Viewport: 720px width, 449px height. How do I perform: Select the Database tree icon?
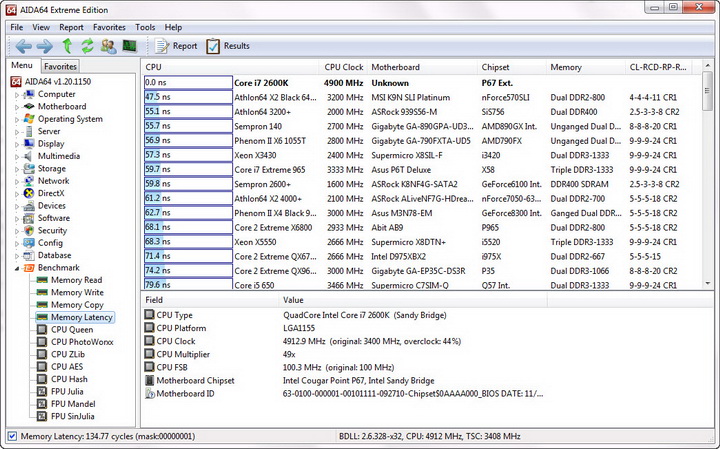tap(29, 255)
